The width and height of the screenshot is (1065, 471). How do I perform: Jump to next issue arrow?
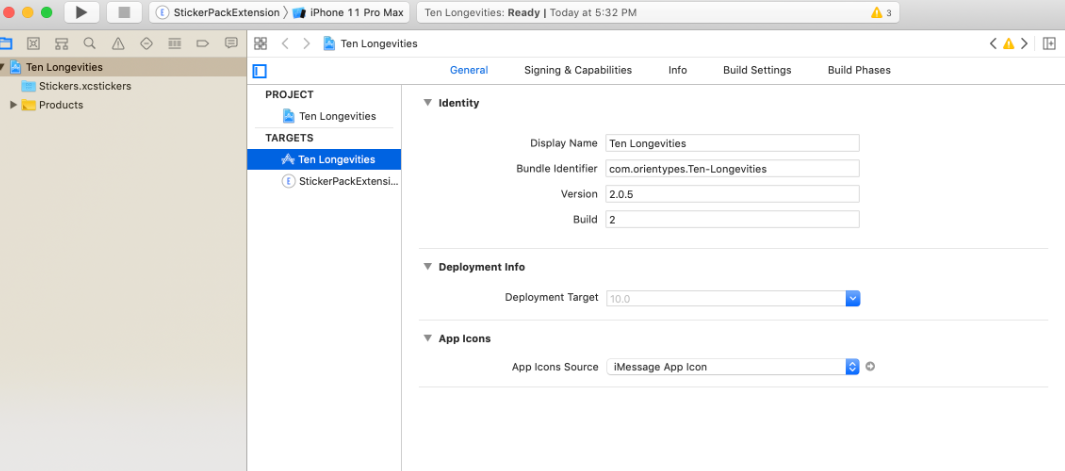1024,43
